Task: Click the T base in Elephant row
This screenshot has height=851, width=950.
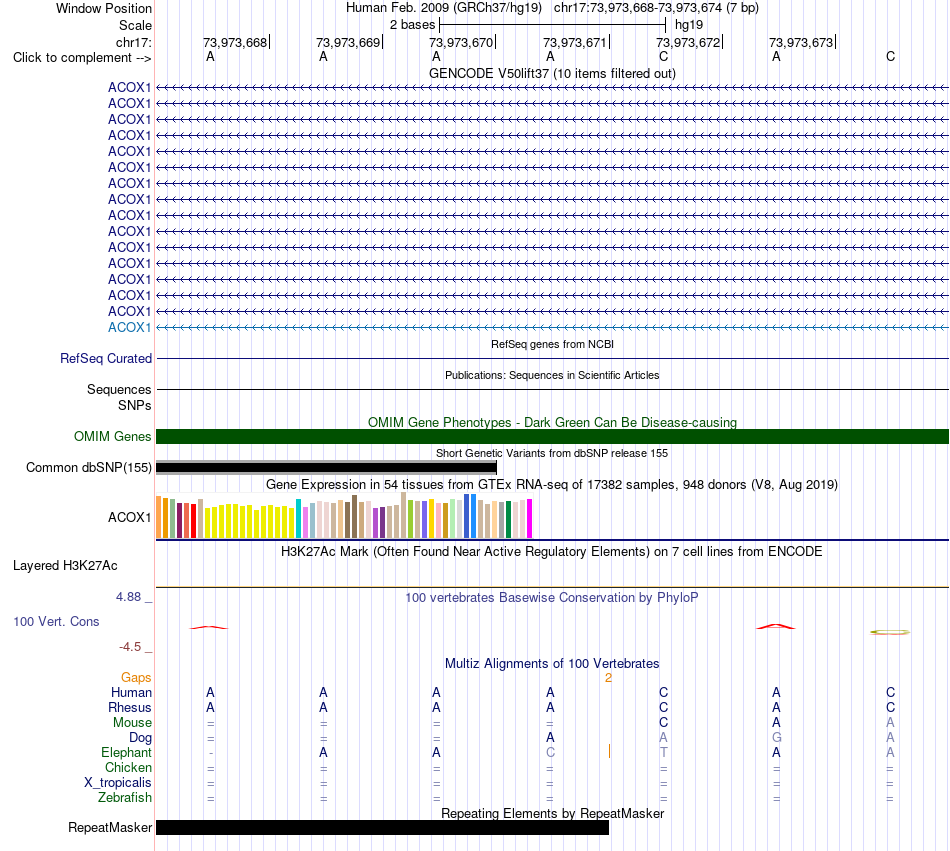Action: 663,752
